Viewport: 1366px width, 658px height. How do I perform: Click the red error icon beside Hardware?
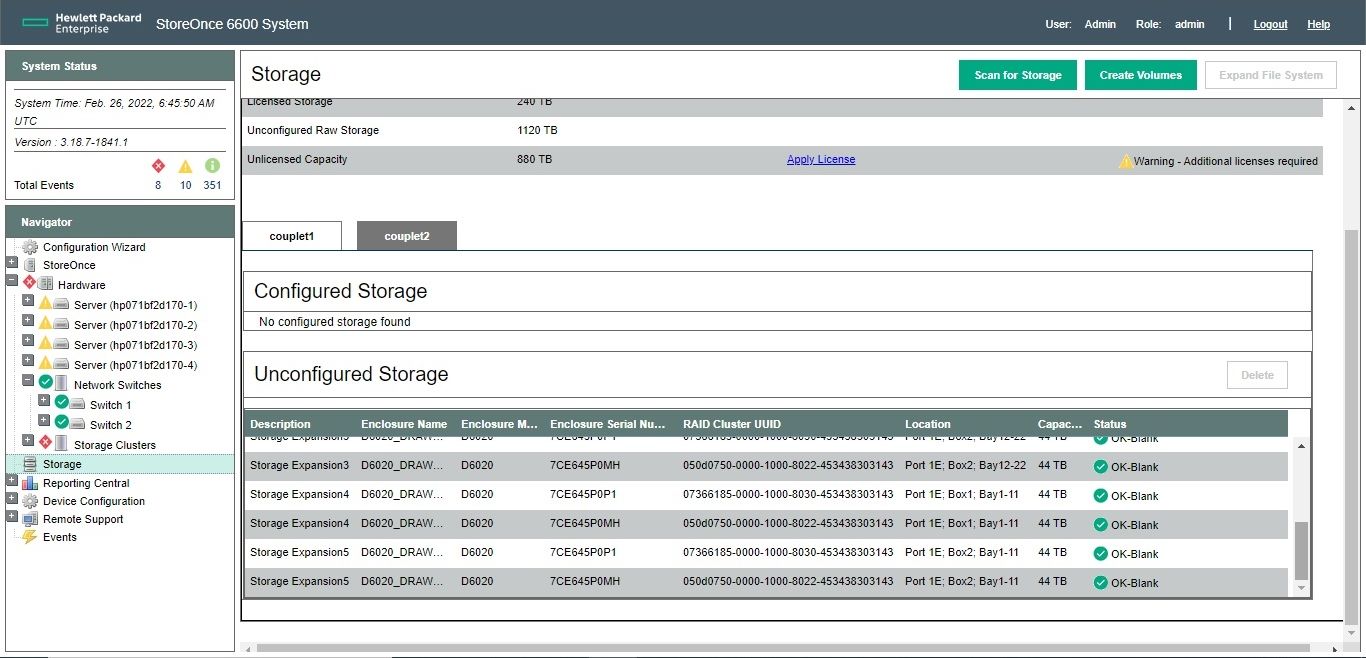tap(30, 283)
